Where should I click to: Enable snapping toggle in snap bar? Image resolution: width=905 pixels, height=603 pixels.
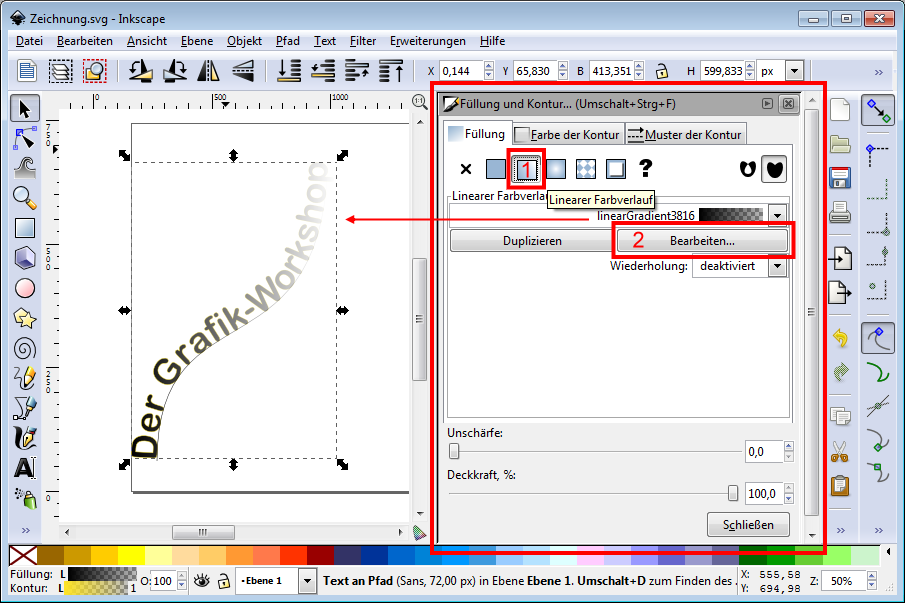tap(878, 111)
